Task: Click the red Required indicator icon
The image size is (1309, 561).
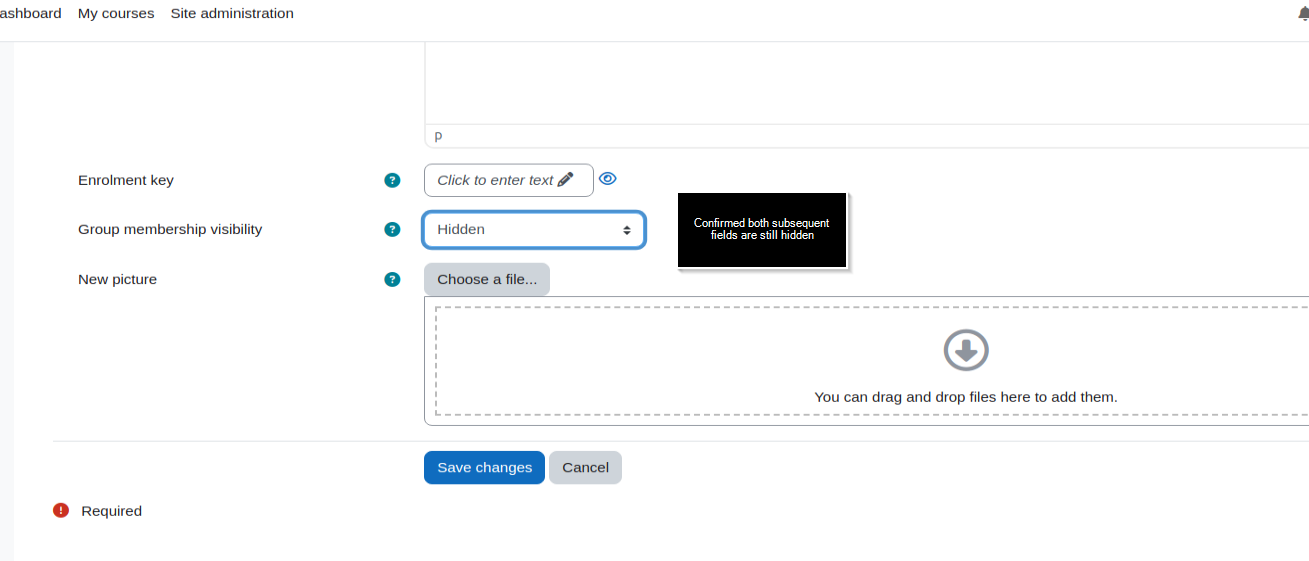Action: tap(61, 510)
